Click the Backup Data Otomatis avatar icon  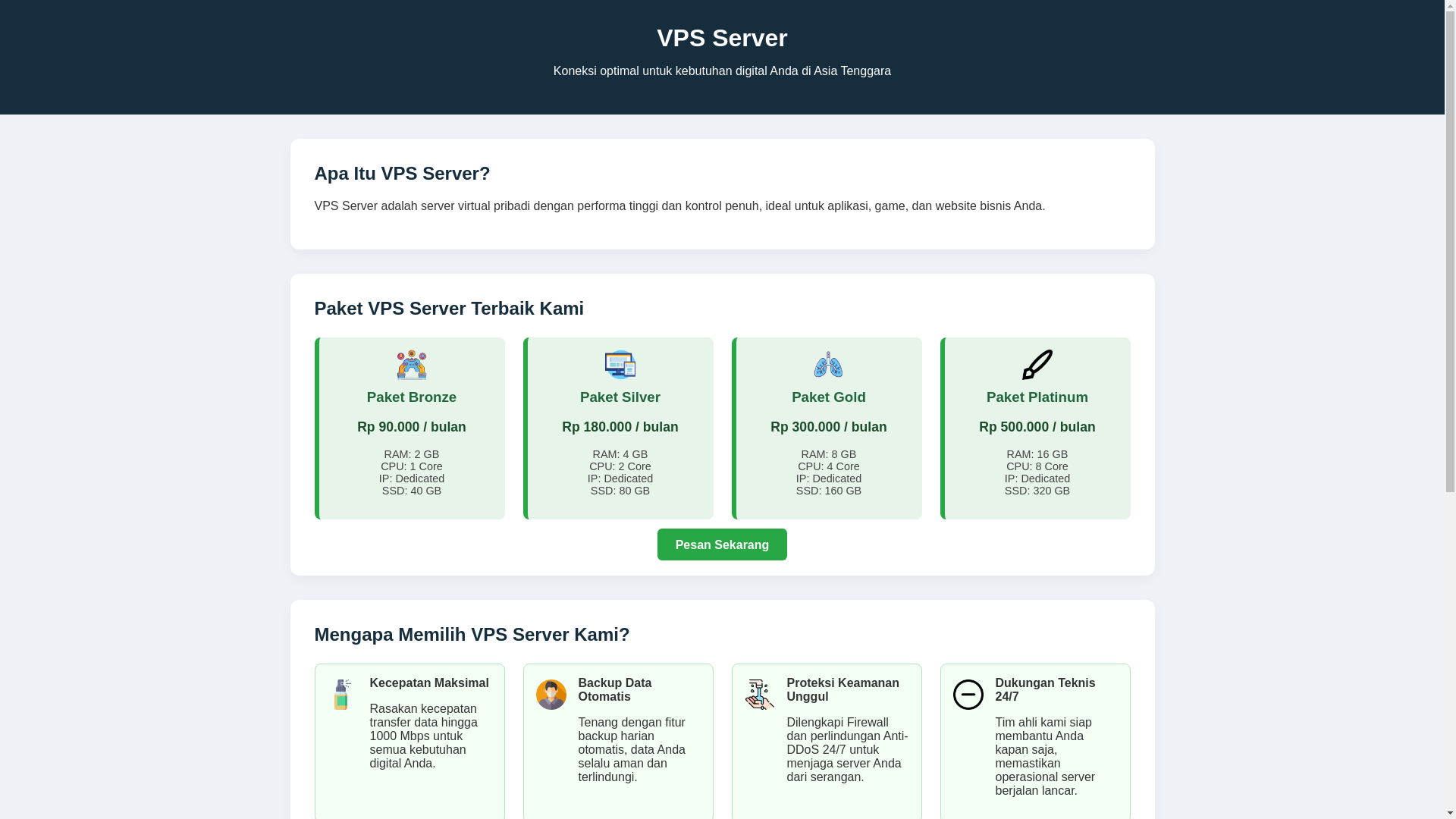(x=551, y=695)
